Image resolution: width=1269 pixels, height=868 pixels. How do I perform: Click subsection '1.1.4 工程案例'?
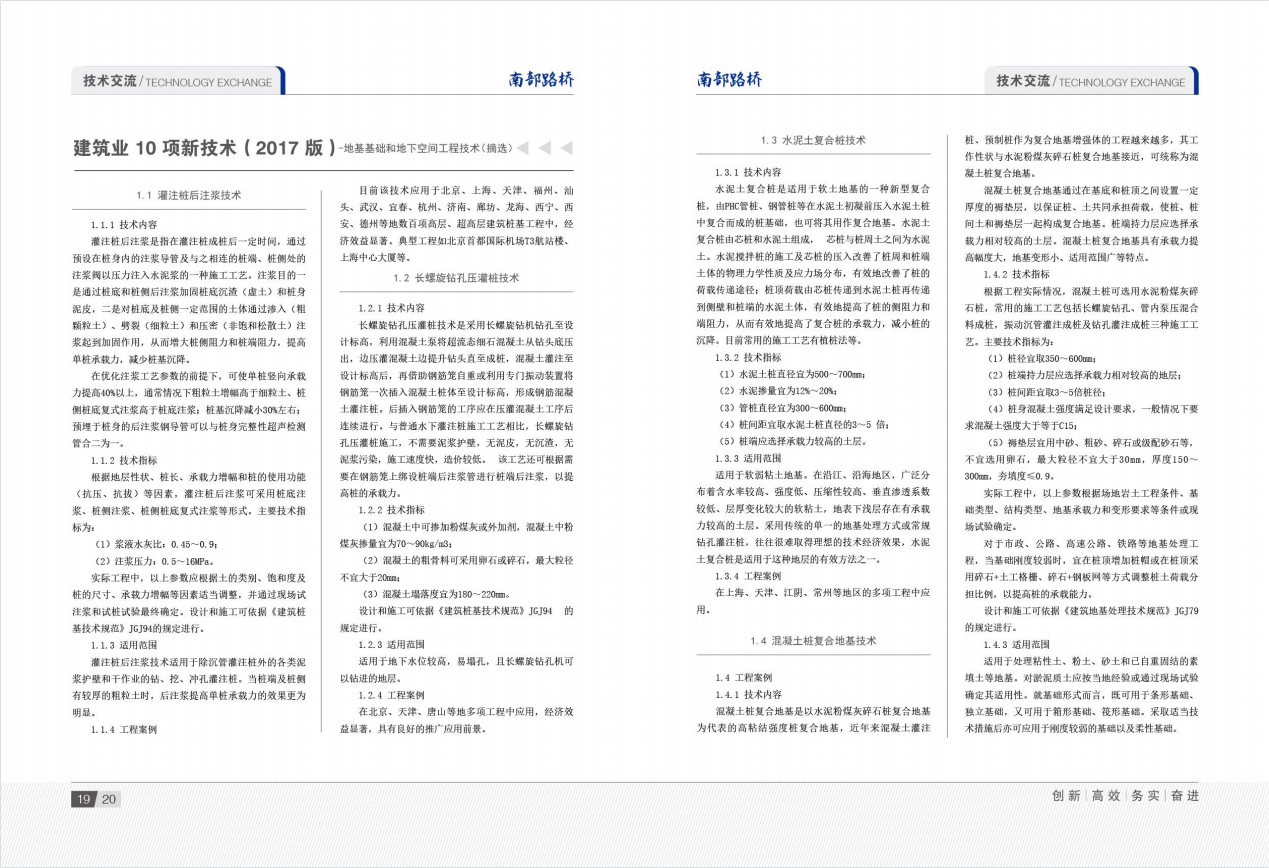coord(124,729)
